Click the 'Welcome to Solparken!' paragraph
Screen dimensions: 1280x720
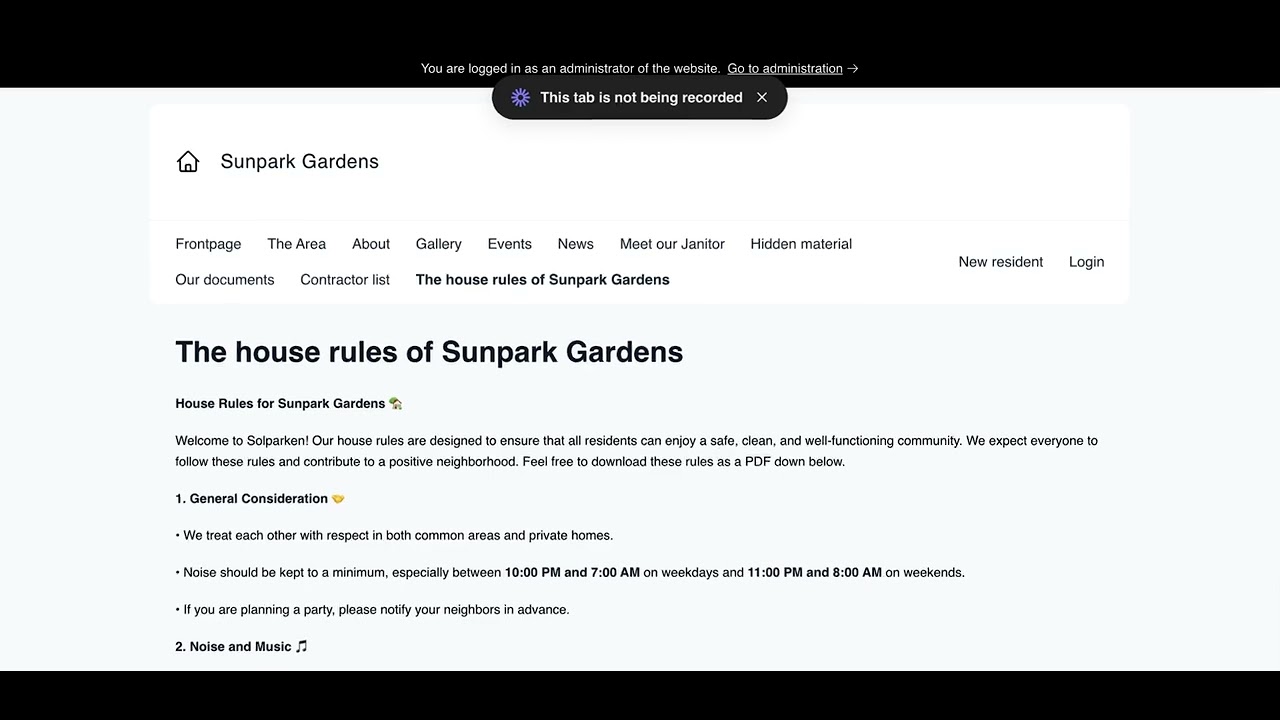[x=636, y=451]
